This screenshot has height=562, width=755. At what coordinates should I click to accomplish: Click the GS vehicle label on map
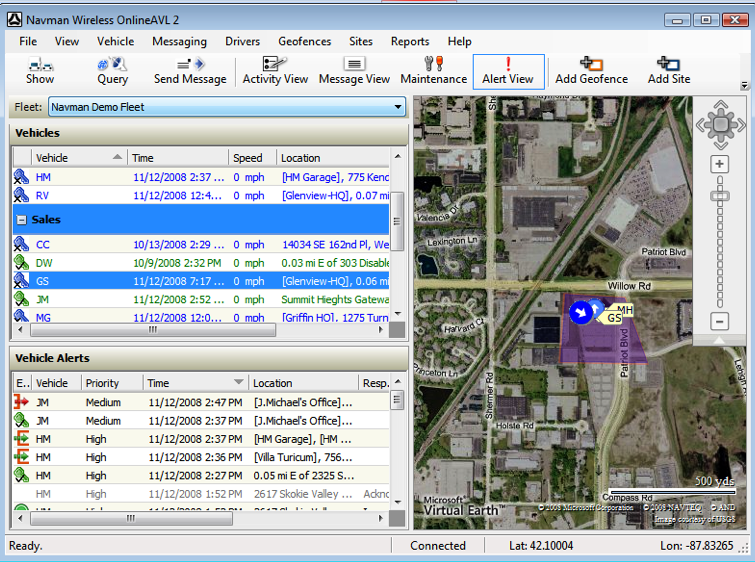tap(614, 318)
